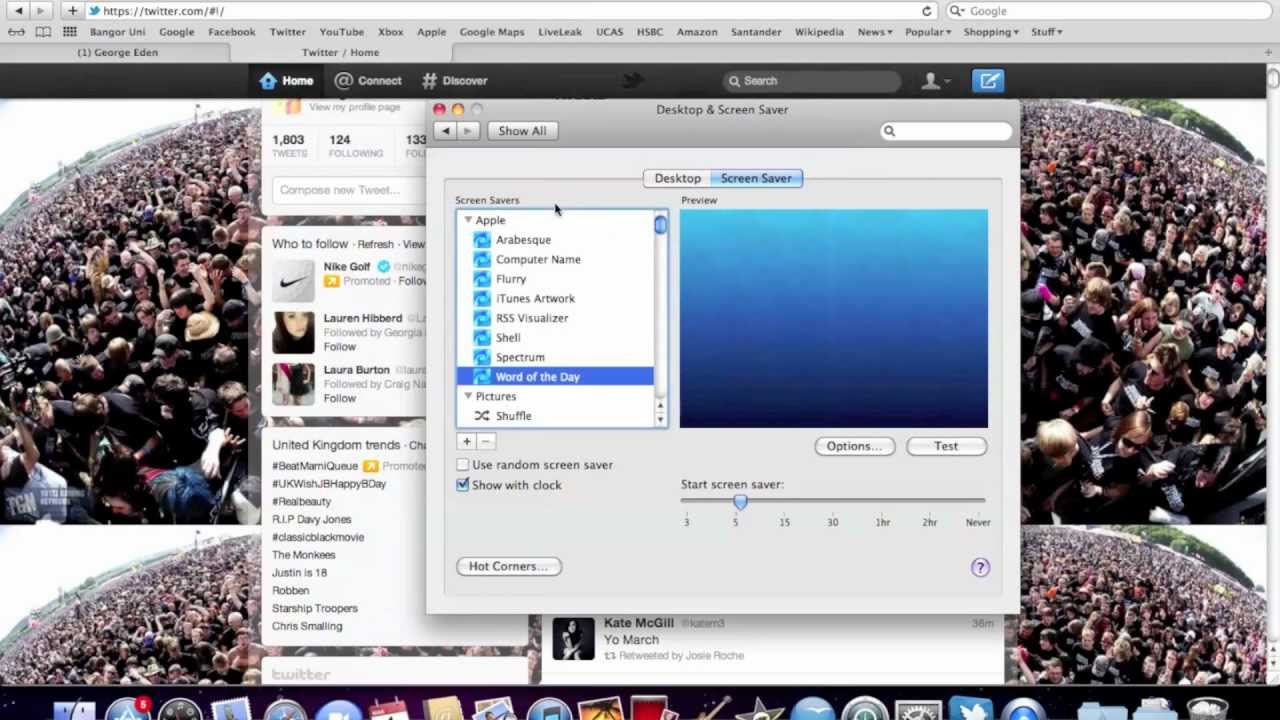Select the Screen Saver tab
The height and width of the screenshot is (720, 1280).
[756, 178]
